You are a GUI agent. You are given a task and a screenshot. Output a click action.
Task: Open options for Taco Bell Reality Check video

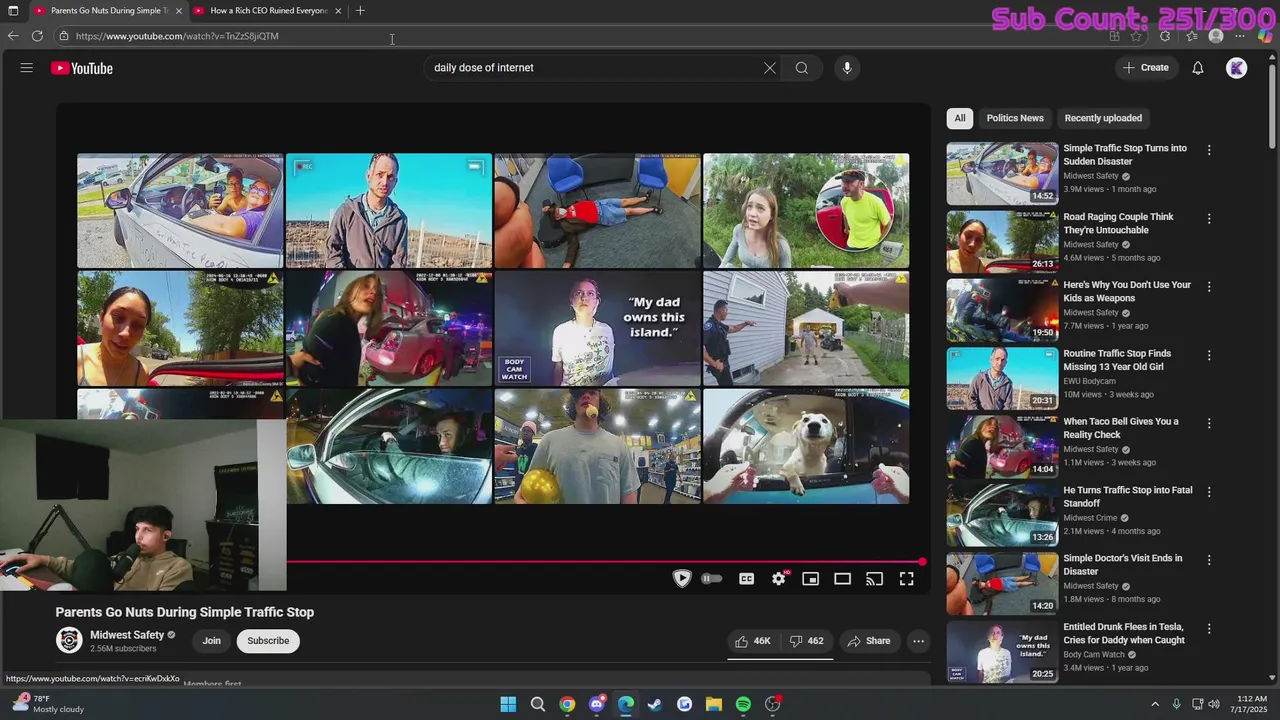point(1209,423)
